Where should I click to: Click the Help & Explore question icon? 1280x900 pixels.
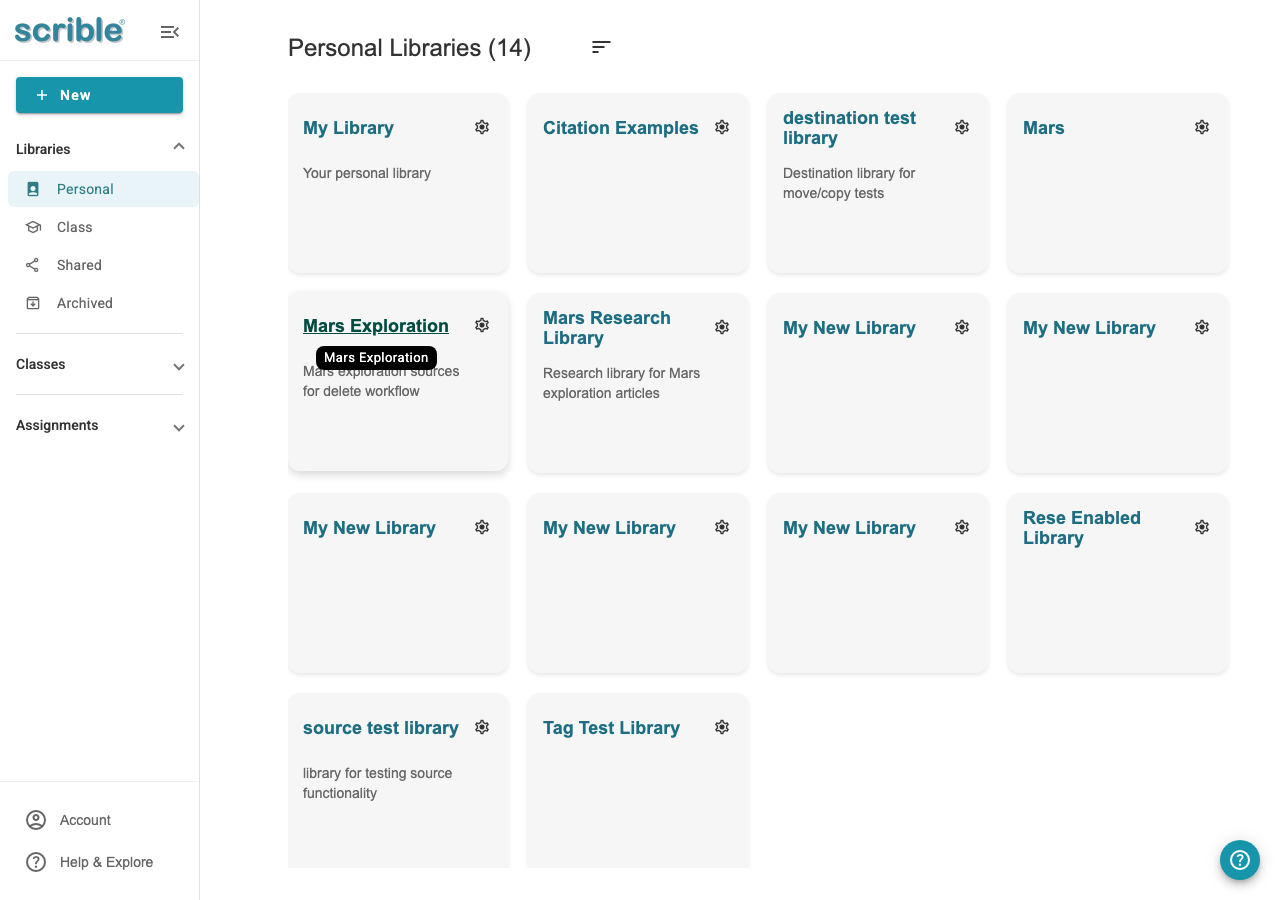(x=36, y=862)
